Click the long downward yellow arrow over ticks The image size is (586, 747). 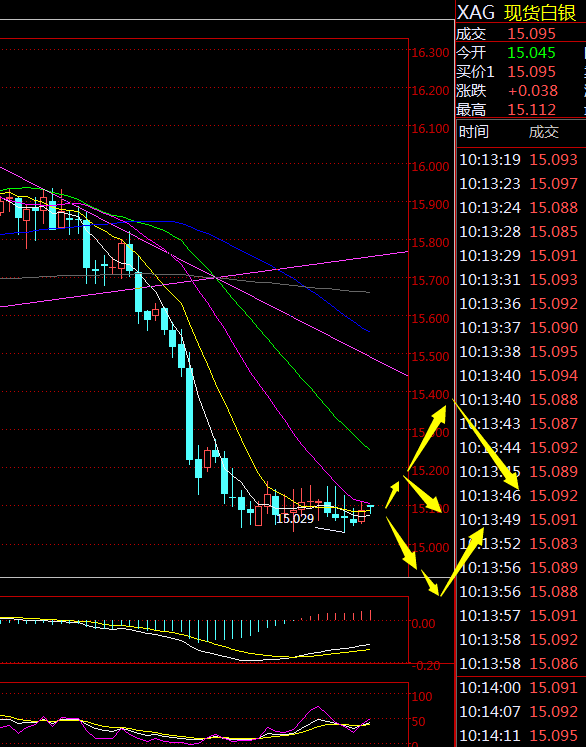point(485,445)
